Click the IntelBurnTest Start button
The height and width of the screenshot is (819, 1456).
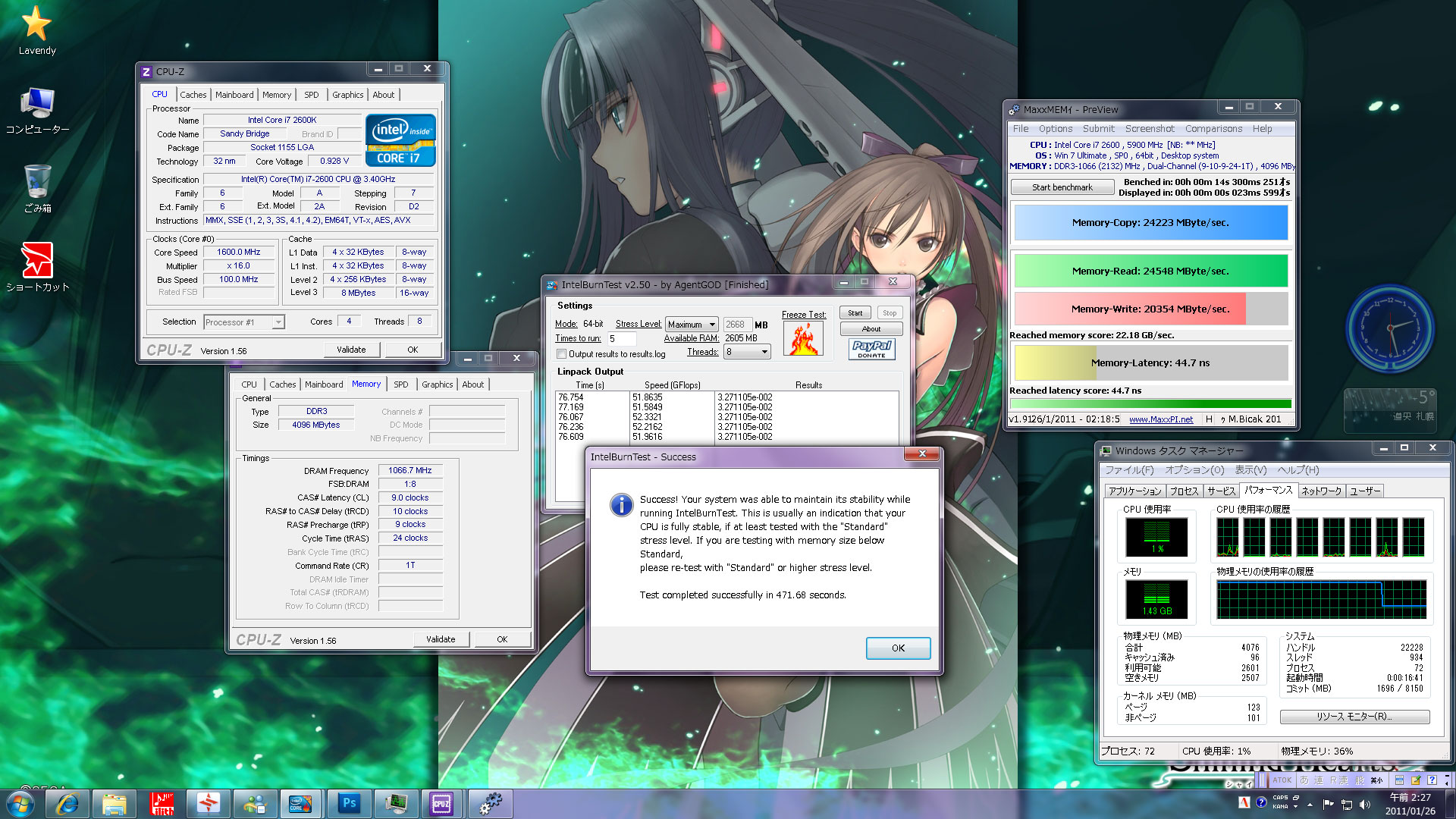point(855,313)
